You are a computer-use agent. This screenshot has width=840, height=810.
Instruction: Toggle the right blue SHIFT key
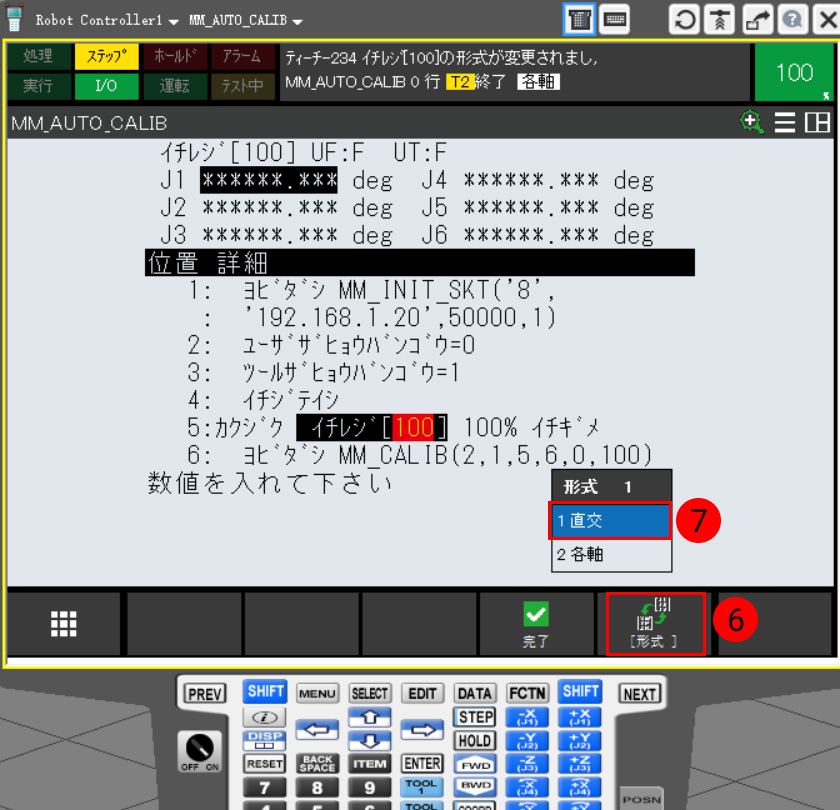[x=580, y=692]
